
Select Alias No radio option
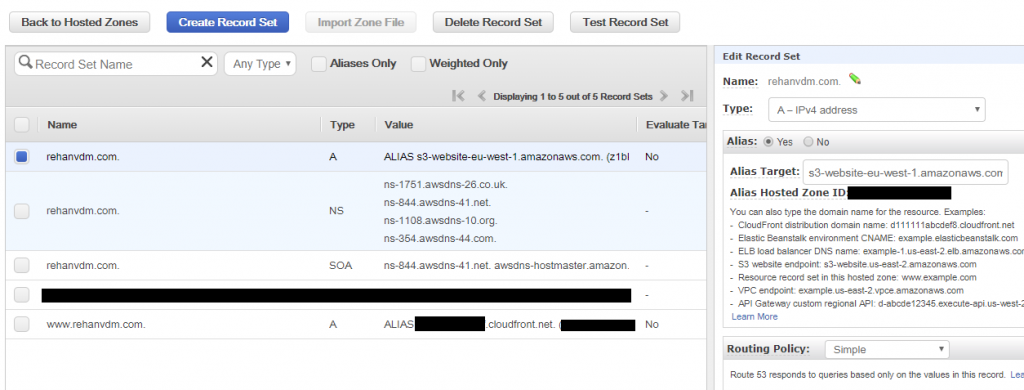point(808,142)
